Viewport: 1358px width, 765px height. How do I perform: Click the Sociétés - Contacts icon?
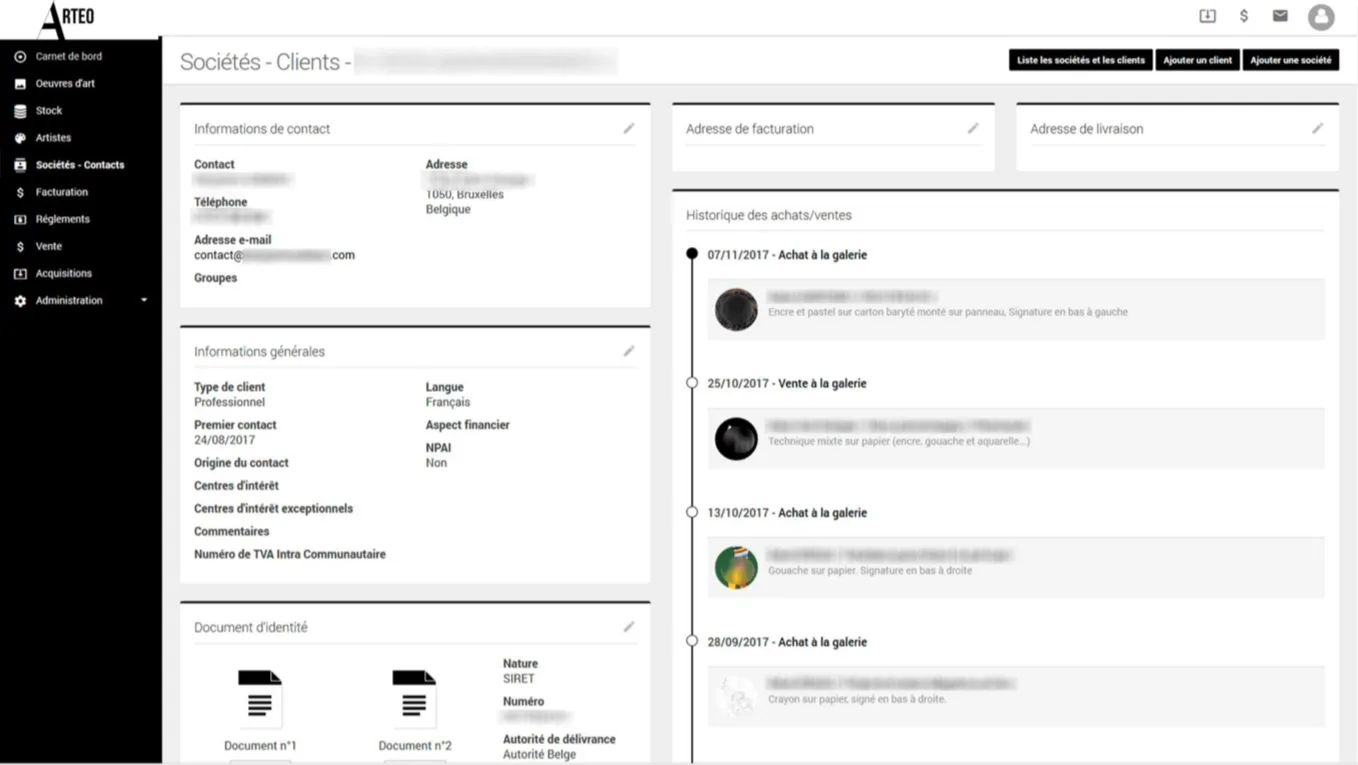point(20,165)
